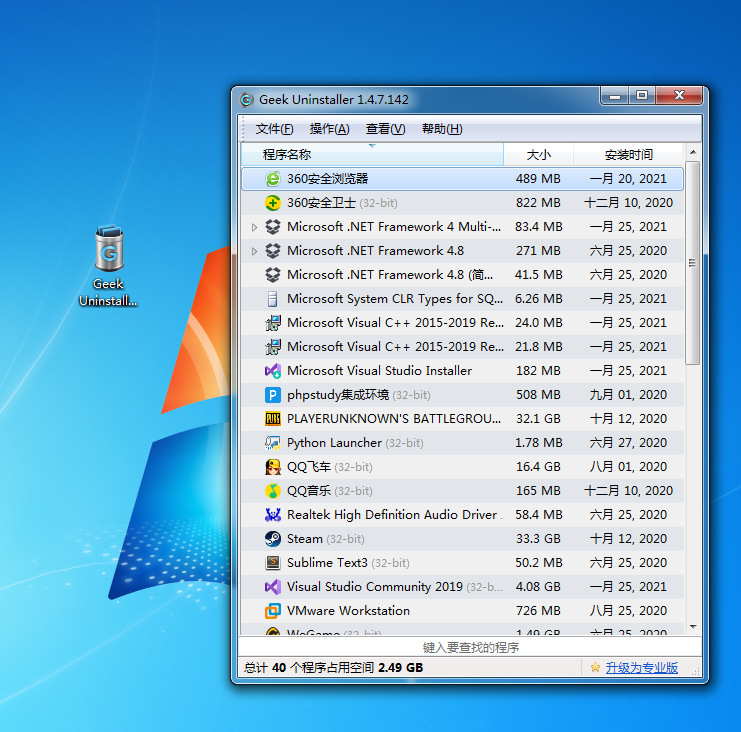The image size is (741, 732).
Task: Select the Steam (32-bit) name text
Action: coord(326,539)
